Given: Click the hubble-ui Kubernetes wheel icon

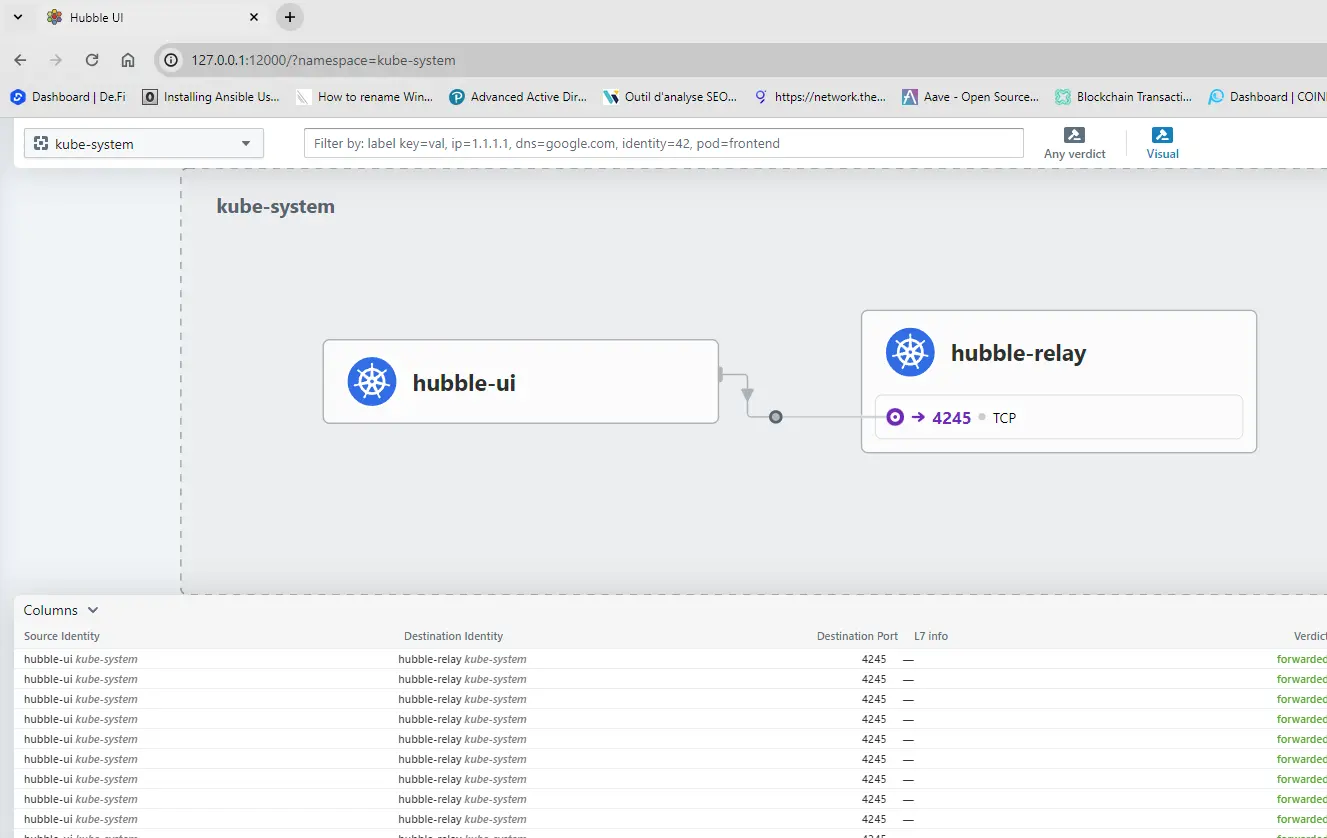Looking at the screenshot, I should (372, 382).
